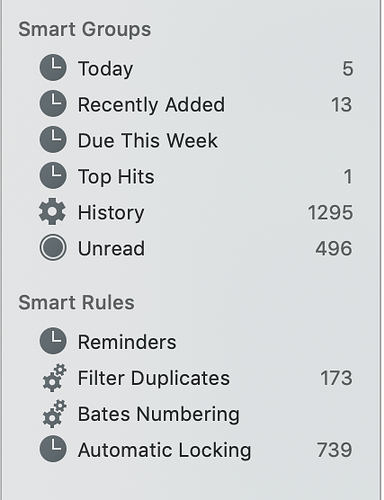Click the clock icon next to Top Hits
This screenshot has width=384, height=500.
[53, 176]
